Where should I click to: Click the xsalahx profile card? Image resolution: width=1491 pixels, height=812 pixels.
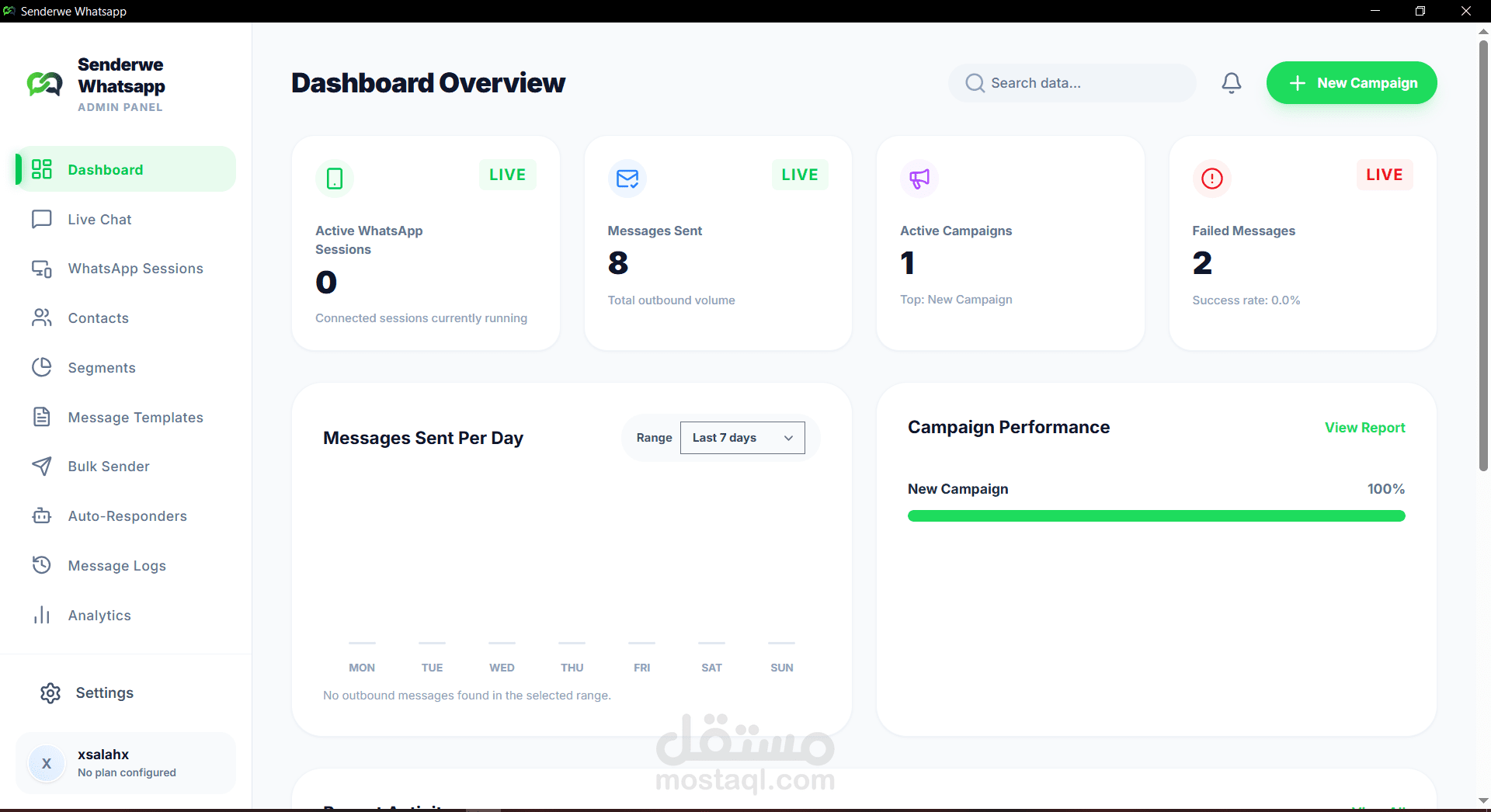[x=126, y=763]
